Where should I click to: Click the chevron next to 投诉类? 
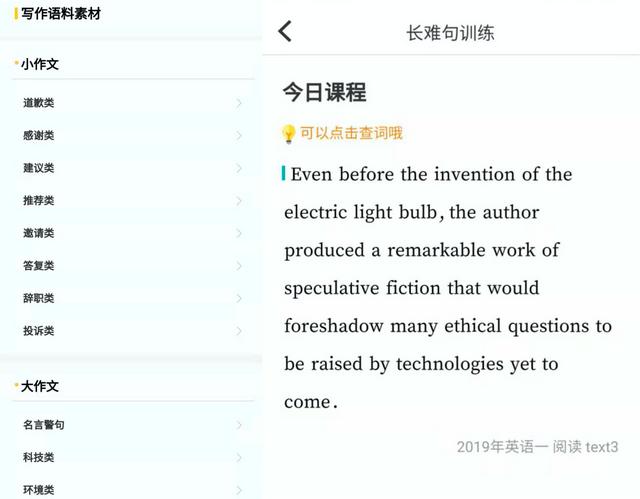[239, 331]
